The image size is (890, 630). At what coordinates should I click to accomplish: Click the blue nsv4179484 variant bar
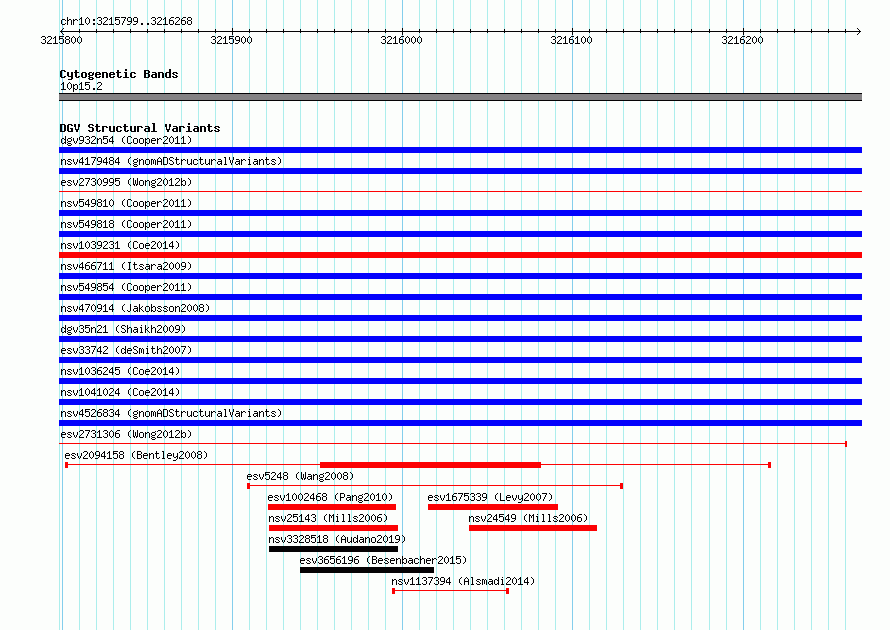tap(460, 171)
